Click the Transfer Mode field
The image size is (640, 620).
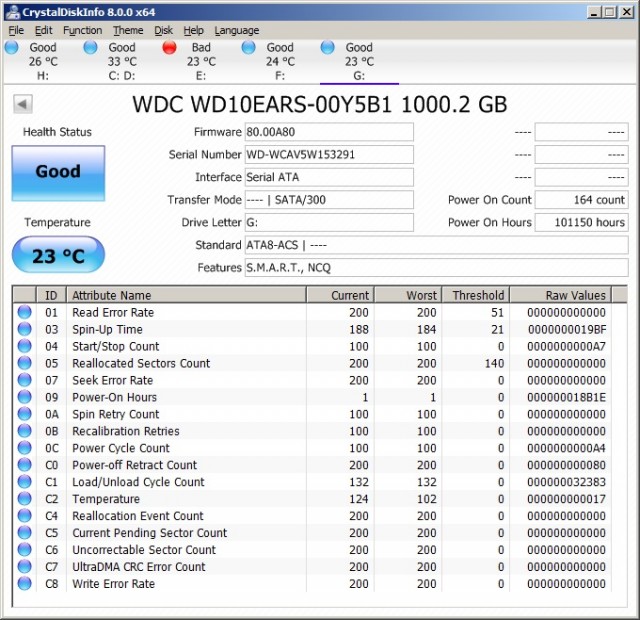(x=329, y=200)
